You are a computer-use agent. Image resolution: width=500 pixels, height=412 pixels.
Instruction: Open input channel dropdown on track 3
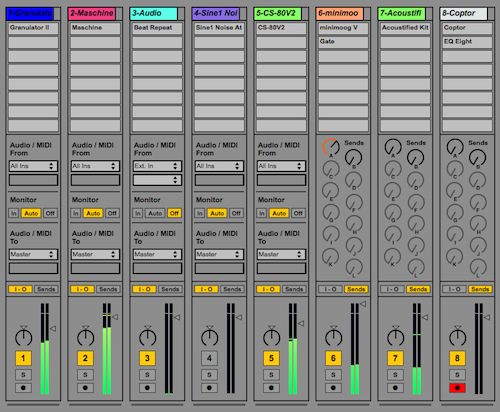click(x=157, y=180)
